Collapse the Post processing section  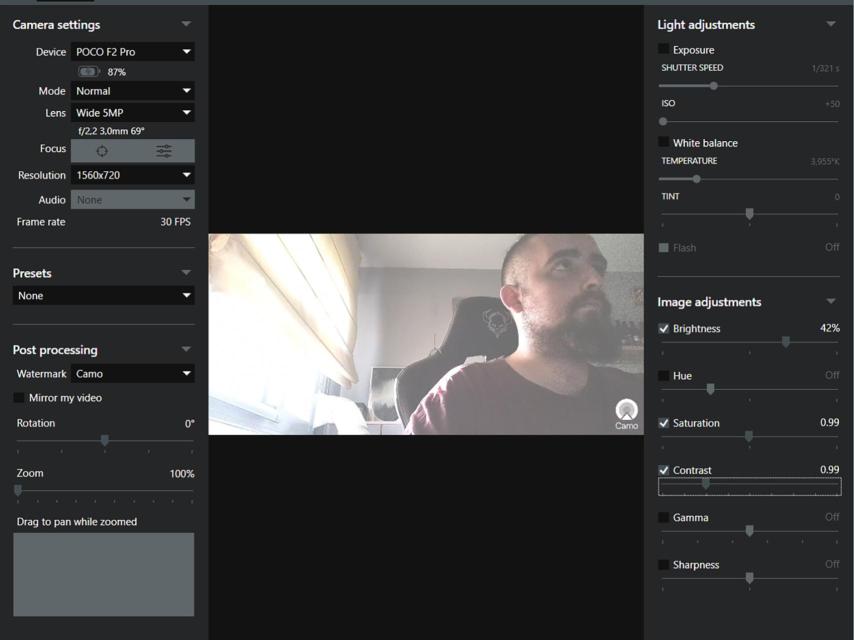click(x=186, y=349)
